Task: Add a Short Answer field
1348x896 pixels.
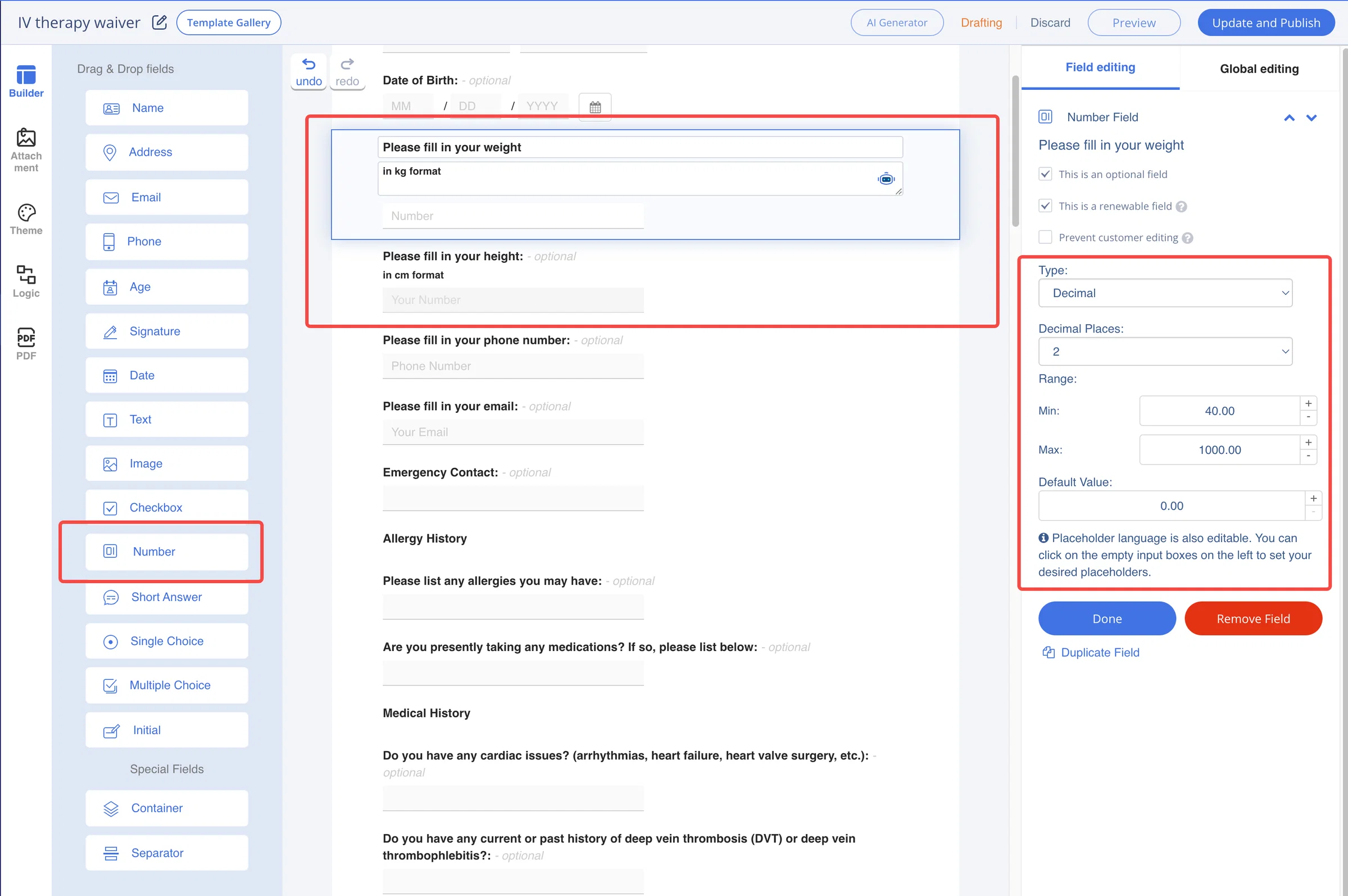Action: pos(167,597)
